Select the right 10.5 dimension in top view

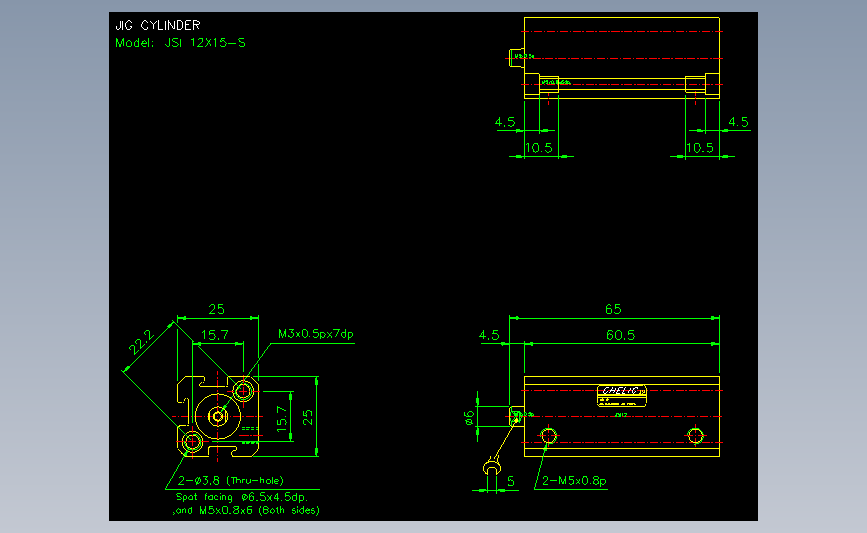(700, 148)
